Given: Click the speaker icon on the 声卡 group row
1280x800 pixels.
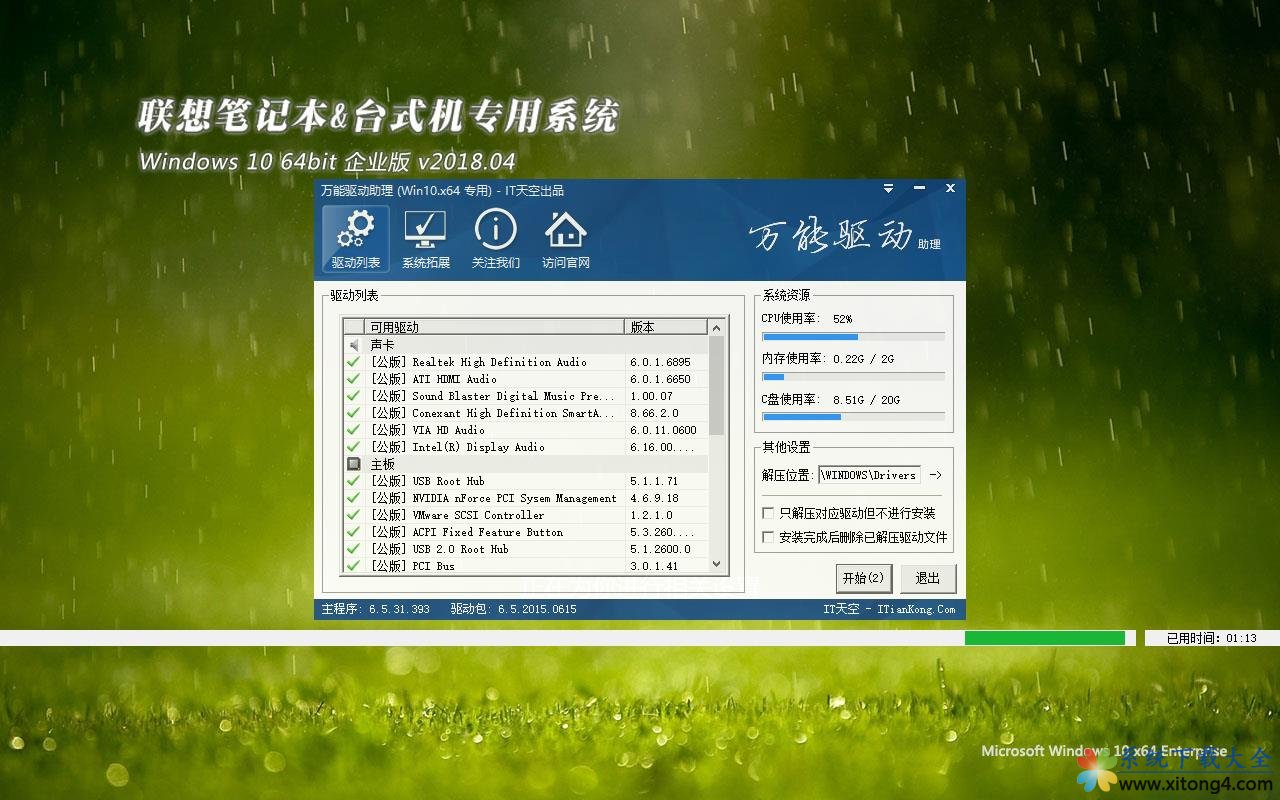Looking at the screenshot, I should [356, 344].
